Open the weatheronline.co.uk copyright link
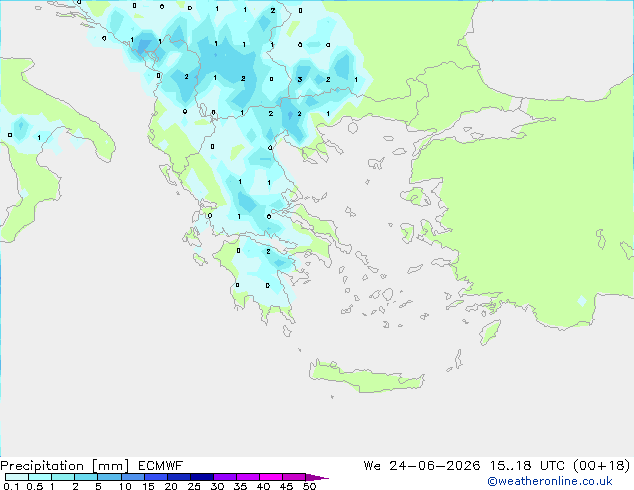The height and width of the screenshot is (490, 634). point(550,481)
